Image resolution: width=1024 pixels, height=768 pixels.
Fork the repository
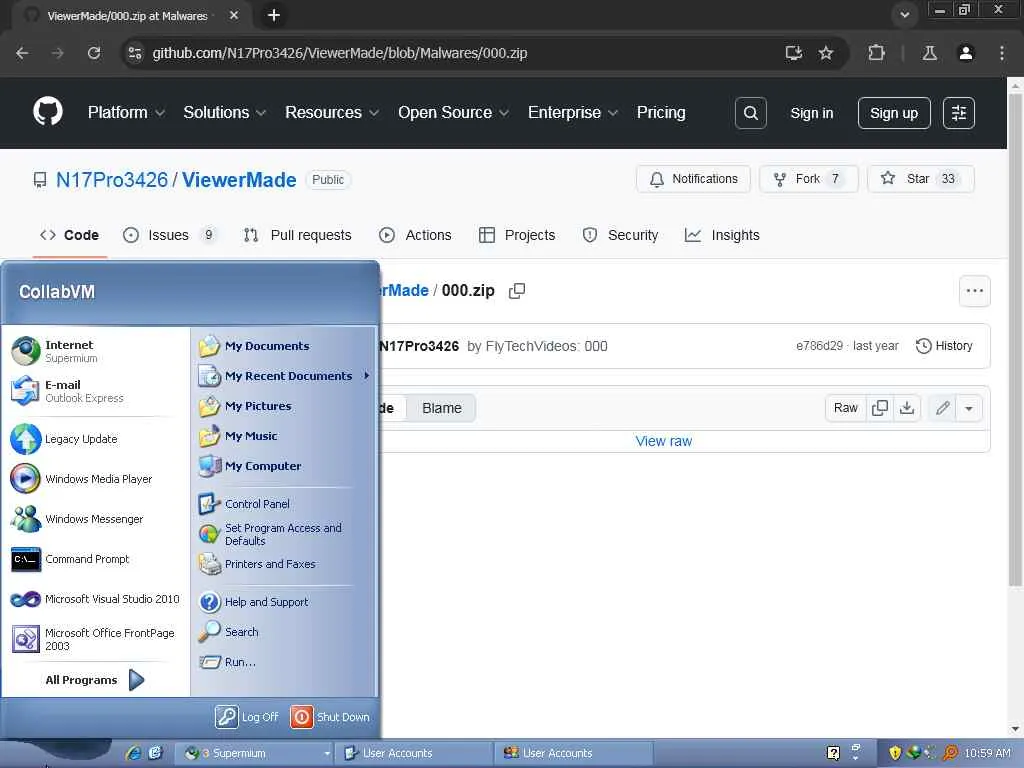[x=808, y=179]
